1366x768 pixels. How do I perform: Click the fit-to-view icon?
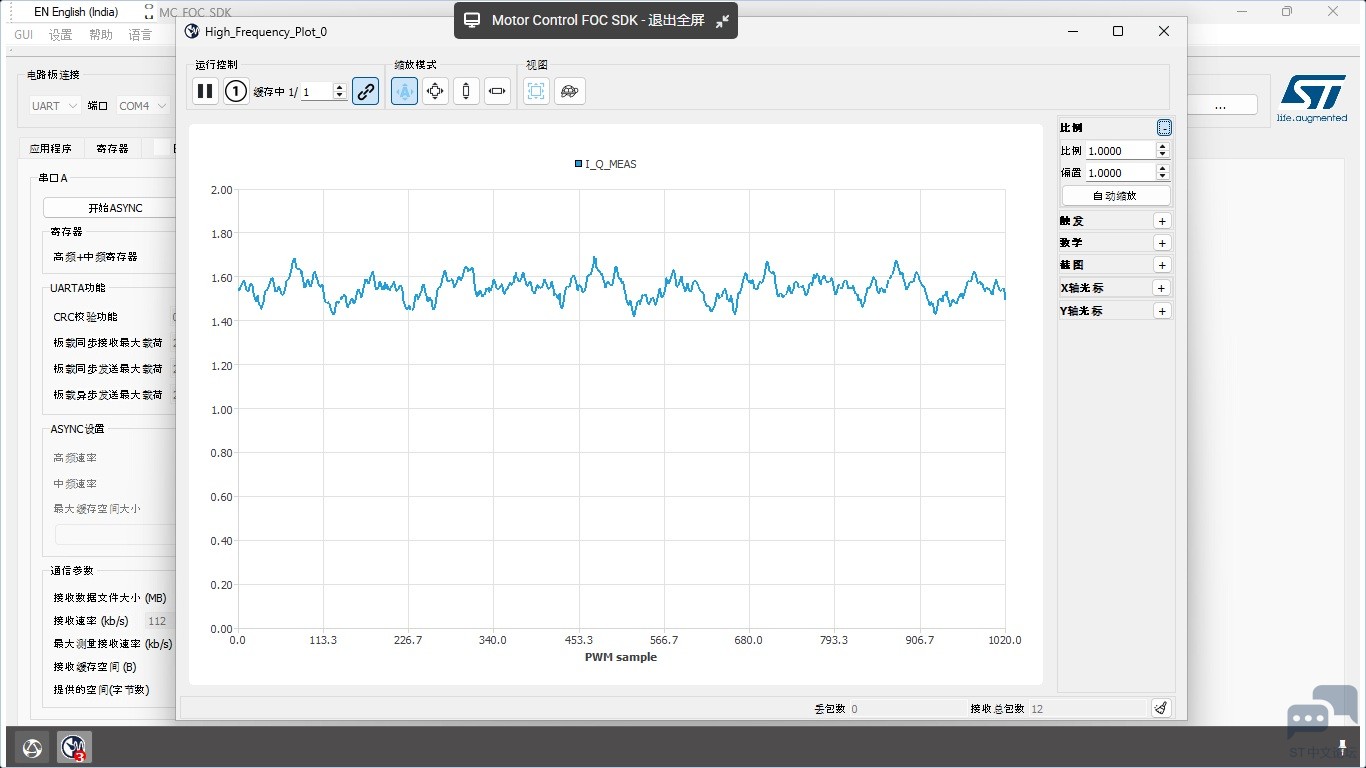(536, 92)
